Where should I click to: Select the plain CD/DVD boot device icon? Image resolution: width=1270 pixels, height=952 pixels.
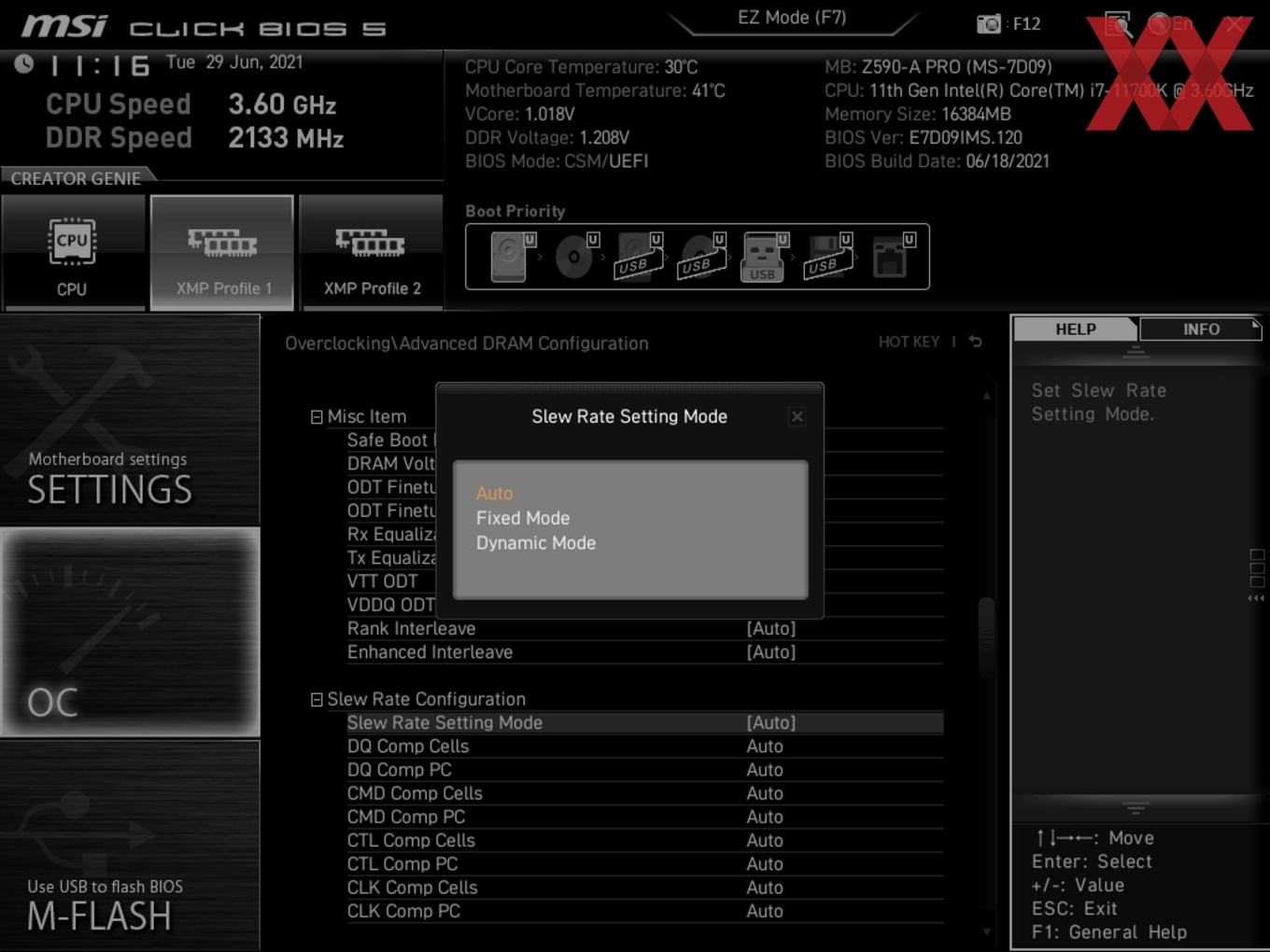point(576,256)
